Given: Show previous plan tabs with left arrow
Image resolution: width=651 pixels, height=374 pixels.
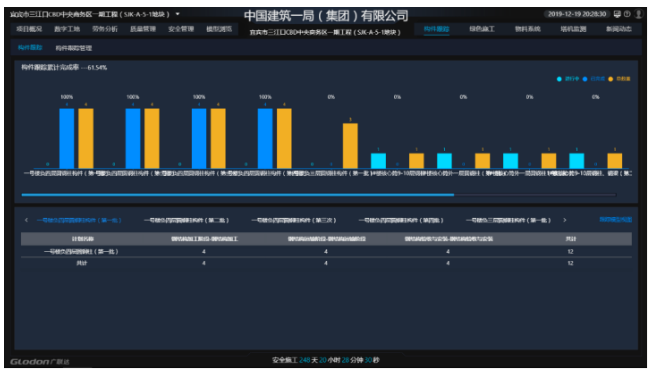Looking at the screenshot, I should [x=26, y=220].
